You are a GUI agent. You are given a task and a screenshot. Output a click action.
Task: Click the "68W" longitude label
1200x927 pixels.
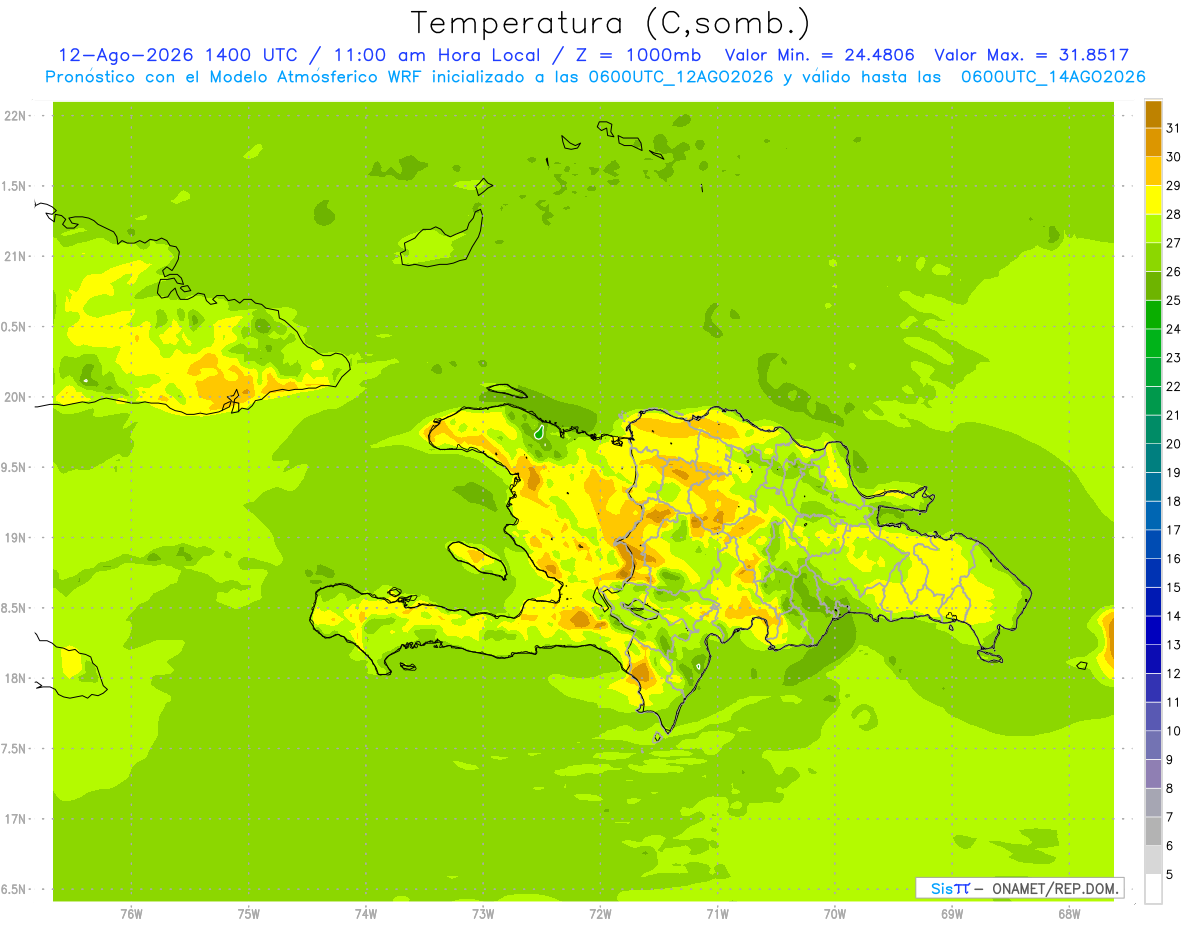pos(1069,914)
